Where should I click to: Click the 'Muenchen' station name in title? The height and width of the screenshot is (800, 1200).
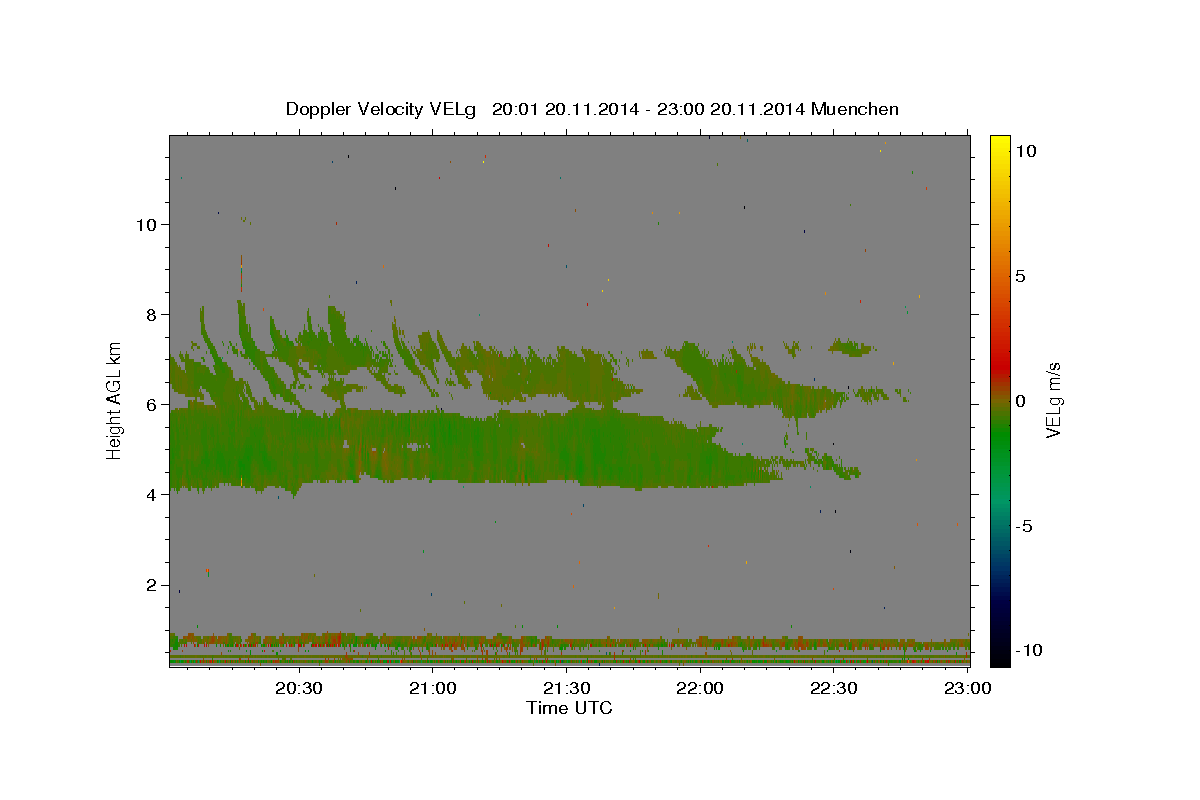[855, 109]
